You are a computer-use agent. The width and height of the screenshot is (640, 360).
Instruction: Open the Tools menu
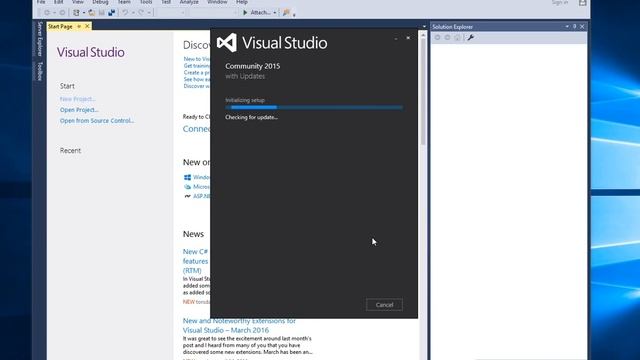[146, 2]
